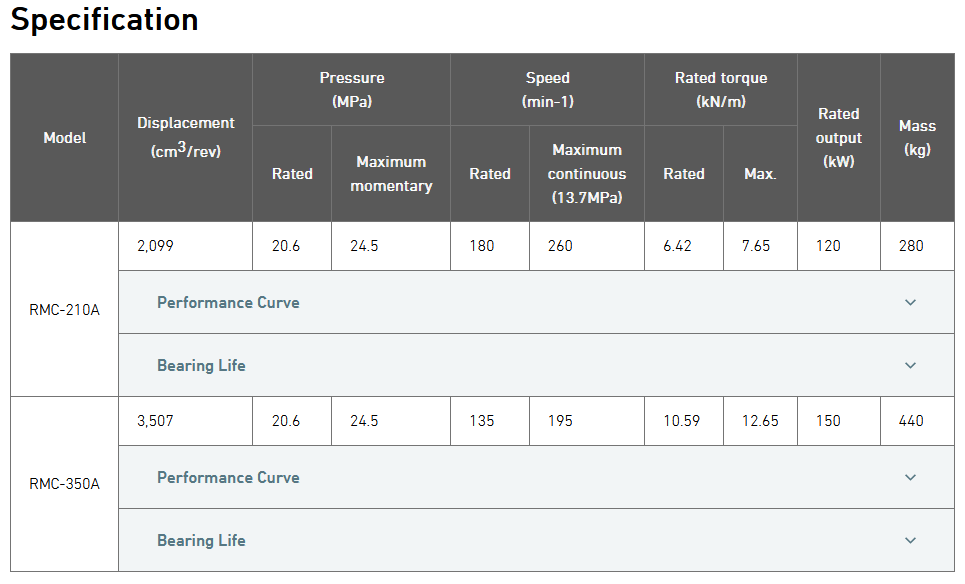
Task: Click the 'Performance Curve' label under RMC-350A
Action: [x=228, y=478]
